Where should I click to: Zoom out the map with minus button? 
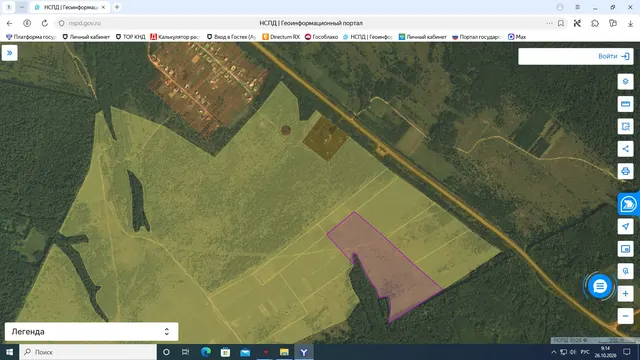tap(625, 316)
